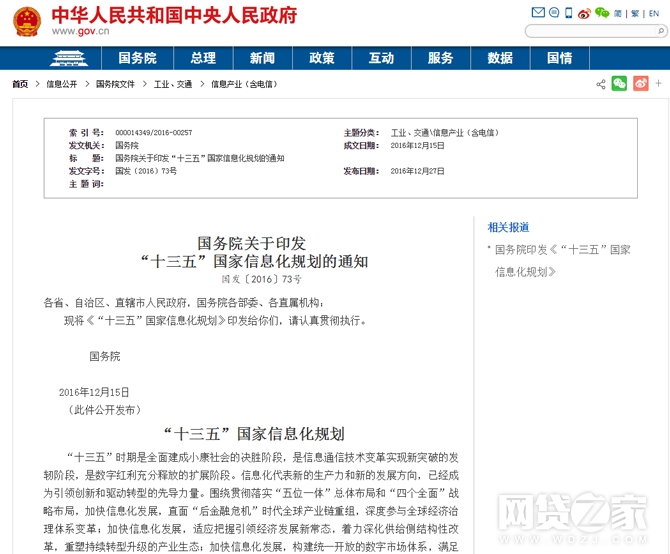Open the Weibo icon in top header
670x554 pixels.
(585, 13)
